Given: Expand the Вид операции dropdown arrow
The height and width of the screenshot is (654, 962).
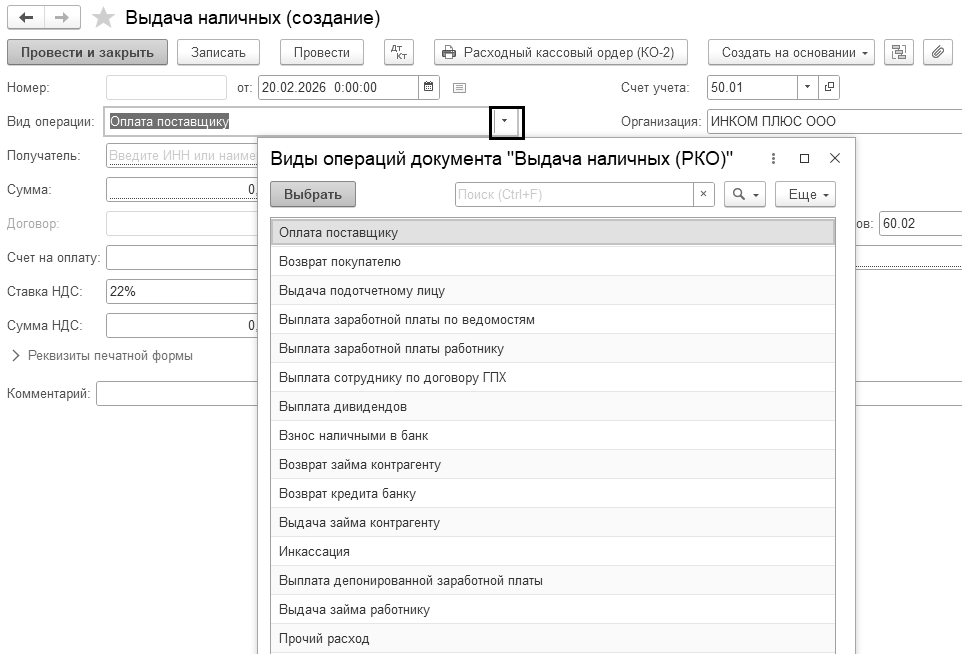Looking at the screenshot, I should (x=505, y=121).
